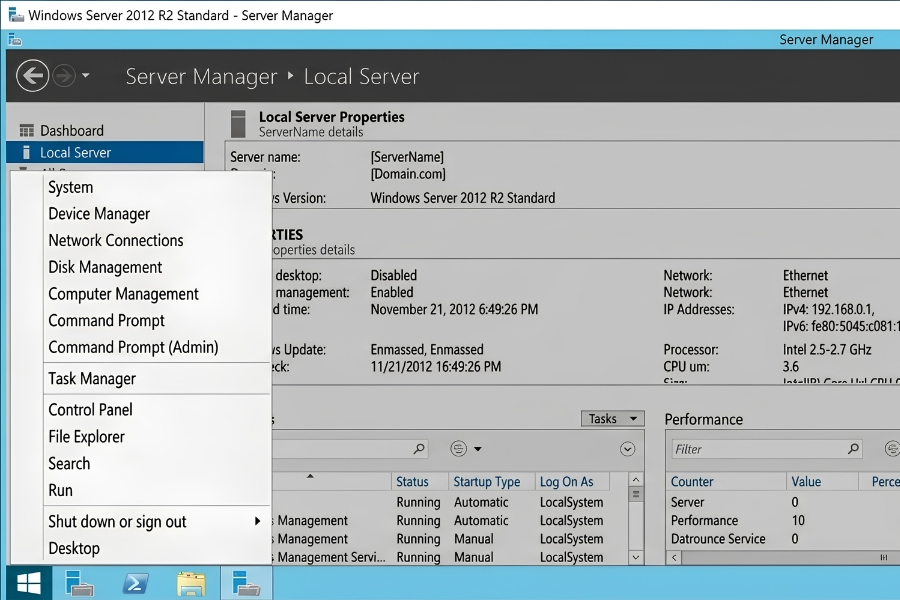This screenshot has height=600, width=900.
Task: Open Disk Management from the menu
Action: click(105, 267)
